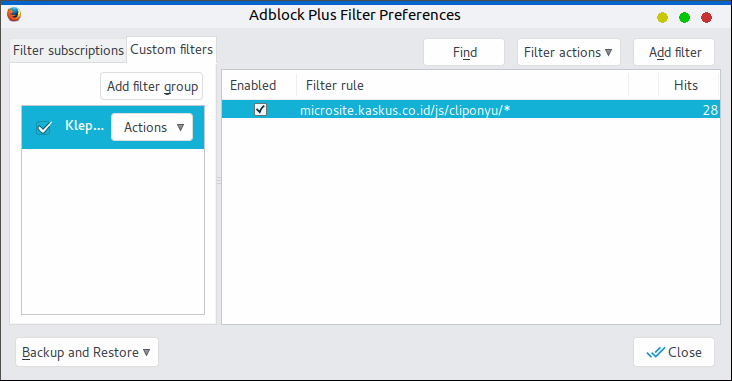Select the microsite.kaskus.co.id/js/cliponyu/* filter row
This screenshot has width=732, height=381.
click(x=471, y=110)
